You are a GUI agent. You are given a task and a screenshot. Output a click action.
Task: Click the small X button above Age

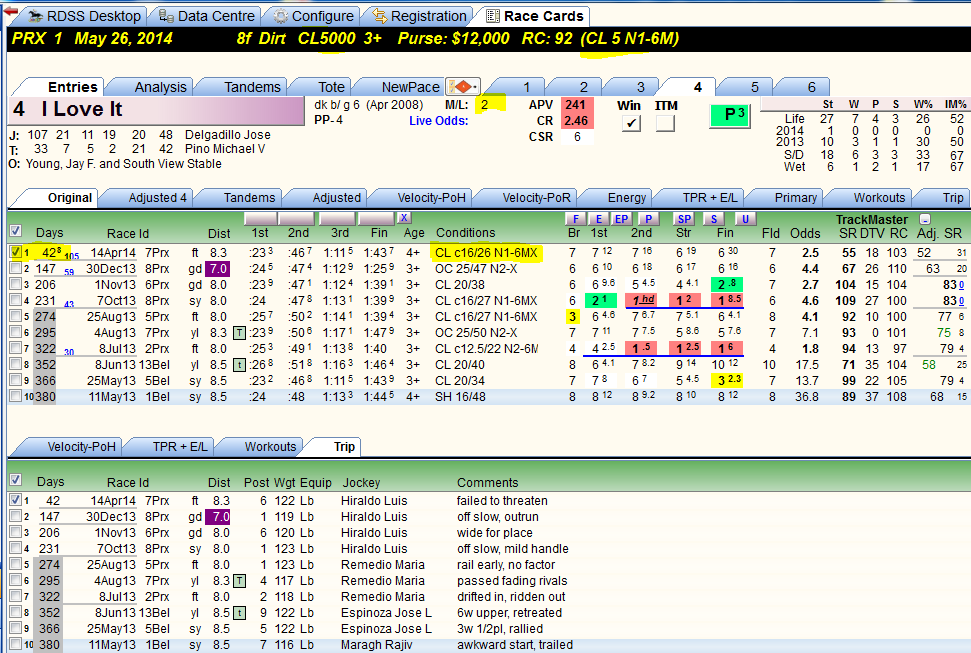point(404,217)
